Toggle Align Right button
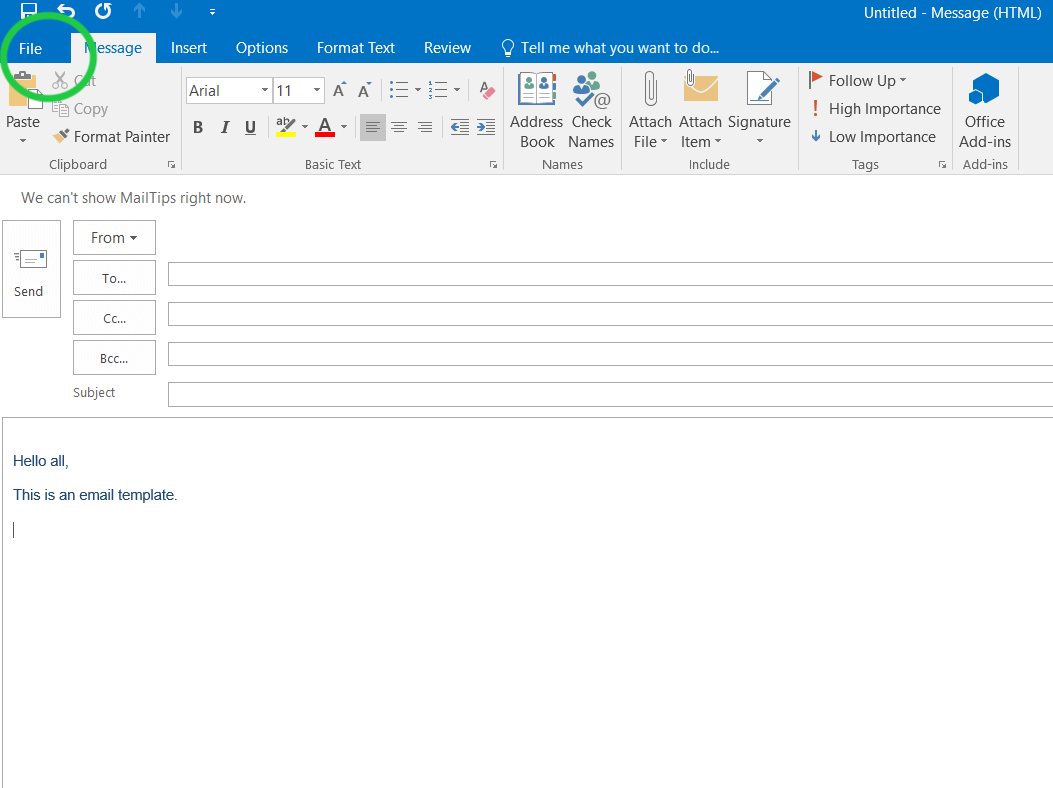 click(425, 127)
